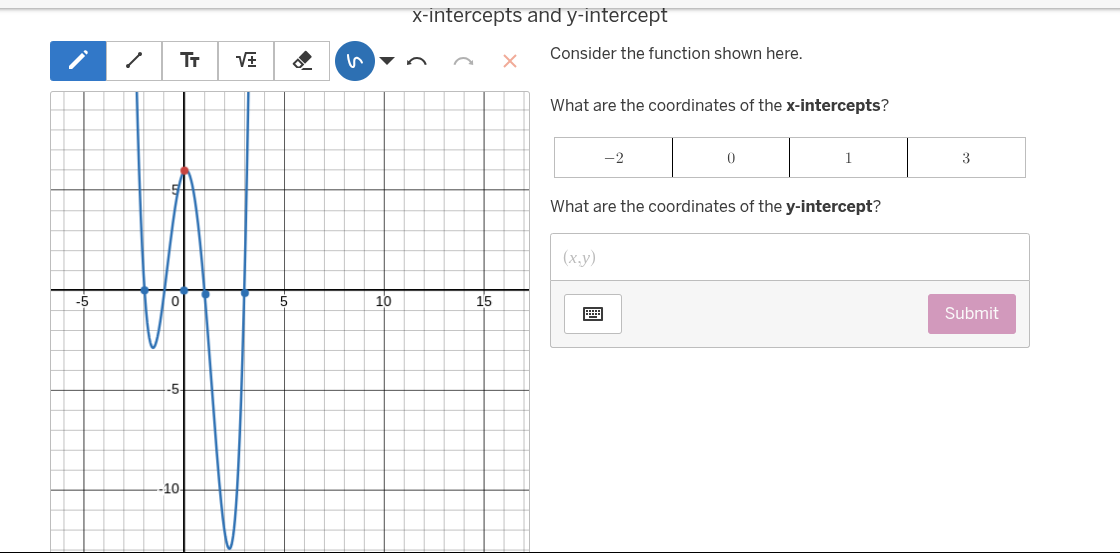Click the red y-intercept point on graph

184,171
